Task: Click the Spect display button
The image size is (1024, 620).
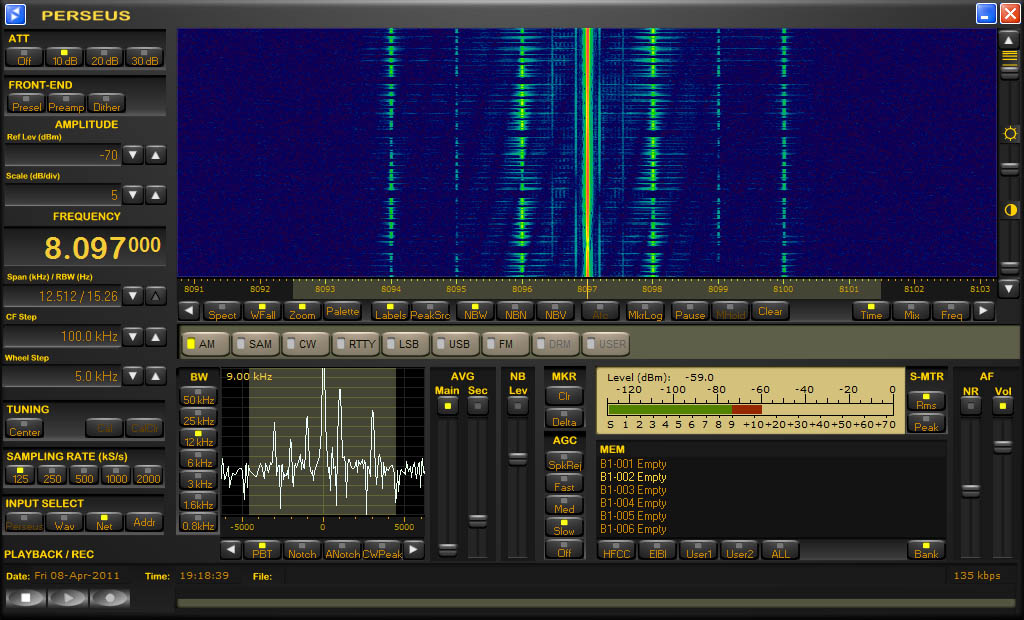Action: tap(222, 311)
